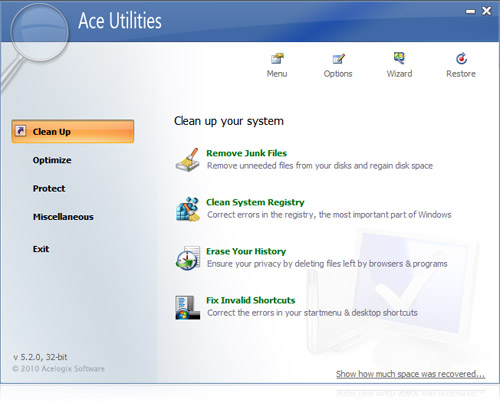Viewport: 500px width, 403px height.
Task: Click Show how much space was recovered
Action: pyautogui.click(x=410, y=374)
